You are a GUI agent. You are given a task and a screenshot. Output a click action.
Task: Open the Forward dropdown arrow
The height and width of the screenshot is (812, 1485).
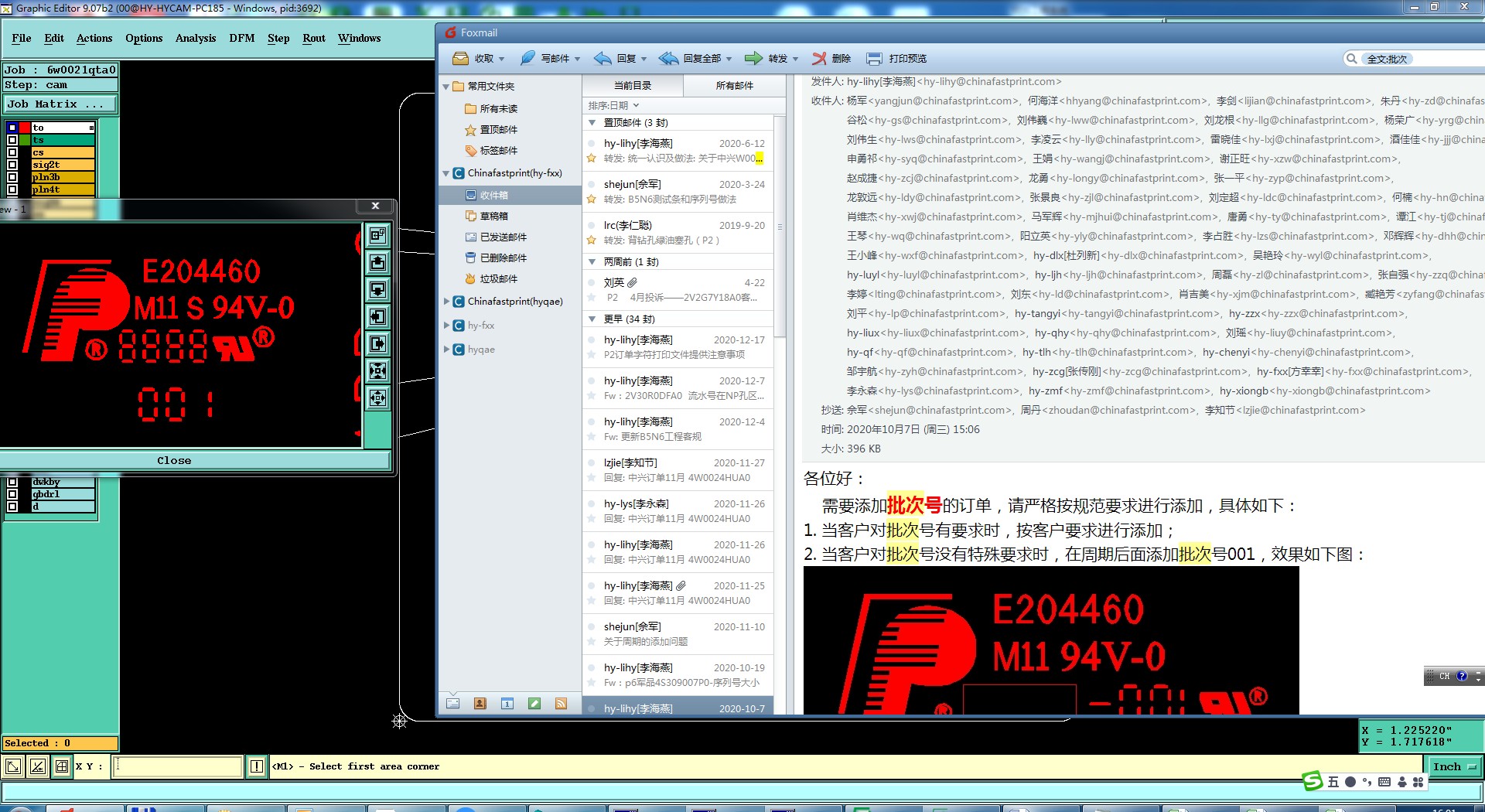(795, 59)
